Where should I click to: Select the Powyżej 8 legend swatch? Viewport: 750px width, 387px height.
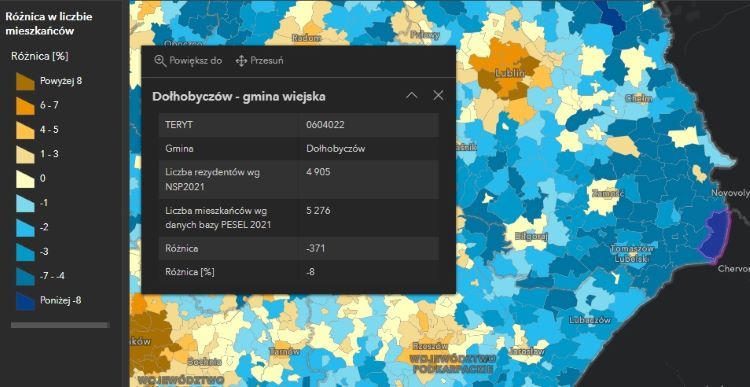click(x=25, y=81)
